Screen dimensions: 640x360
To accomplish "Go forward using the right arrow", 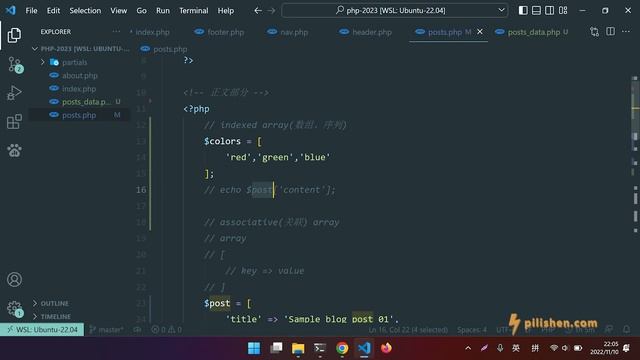I will 271,10.
